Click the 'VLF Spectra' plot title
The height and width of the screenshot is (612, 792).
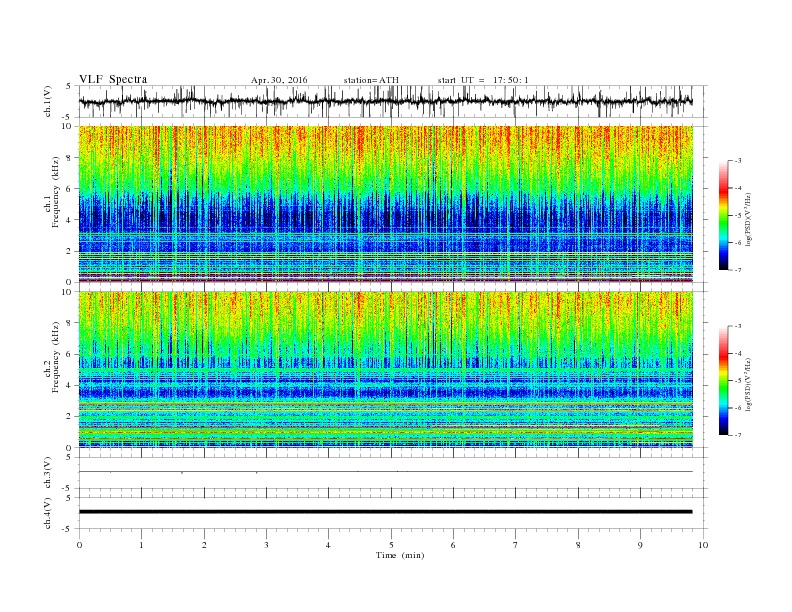pos(113,79)
